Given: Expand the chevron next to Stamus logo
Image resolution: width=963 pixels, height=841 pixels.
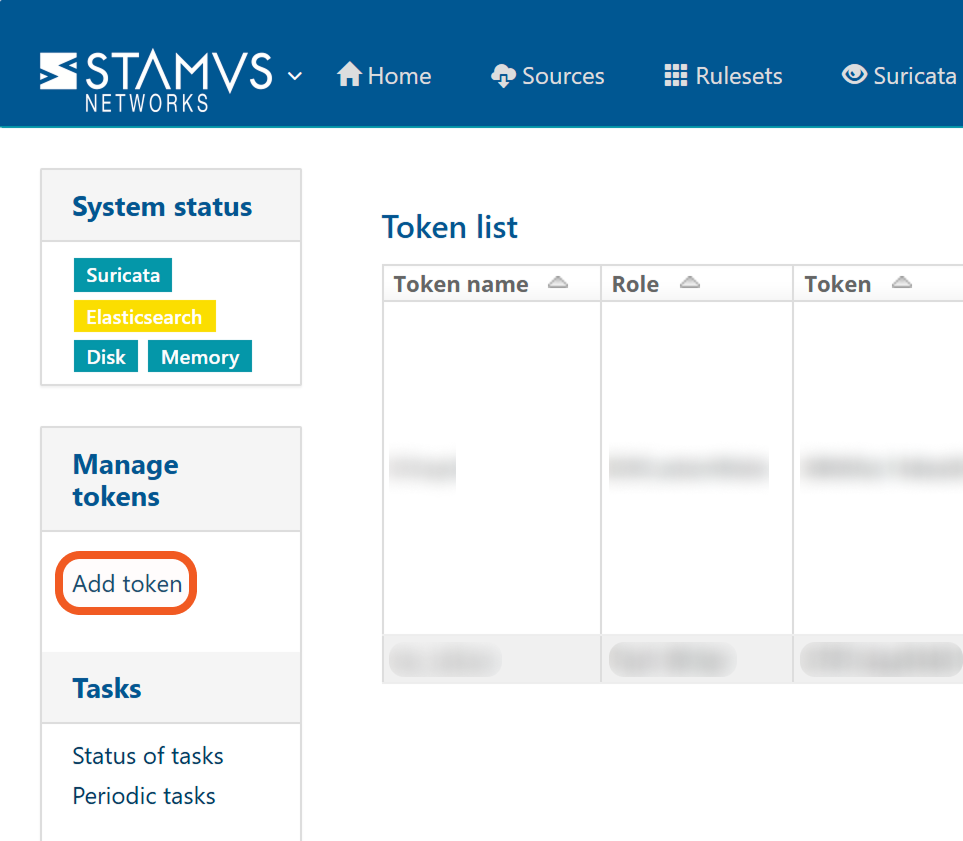Looking at the screenshot, I should [295, 76].
